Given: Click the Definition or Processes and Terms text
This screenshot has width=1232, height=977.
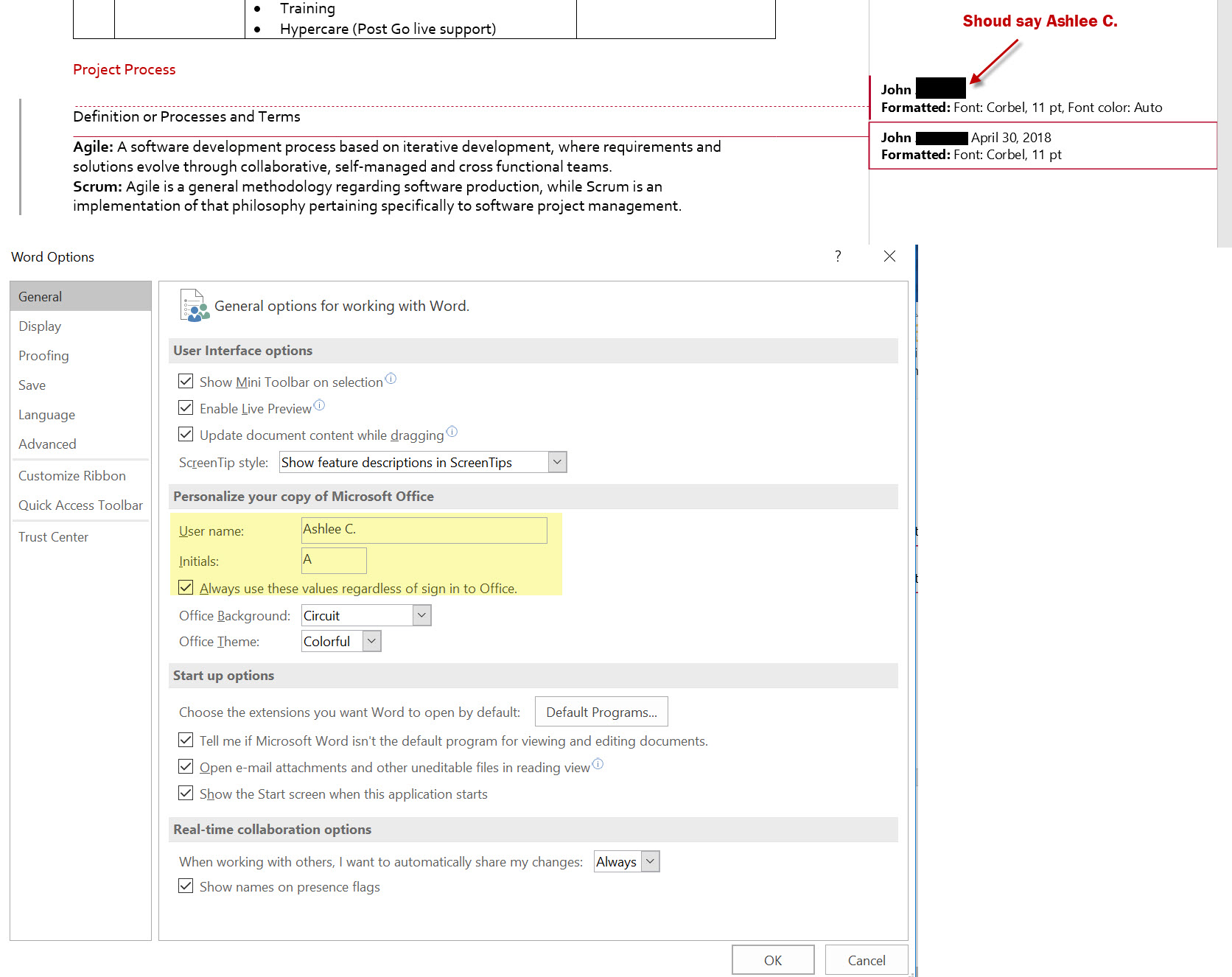Looking at the screenshot, I should 186,116.
